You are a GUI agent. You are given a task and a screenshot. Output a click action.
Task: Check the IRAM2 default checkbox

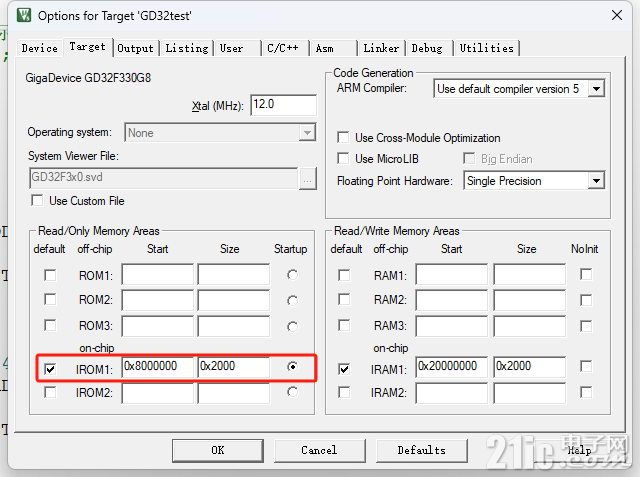click(x=344, y=393)
